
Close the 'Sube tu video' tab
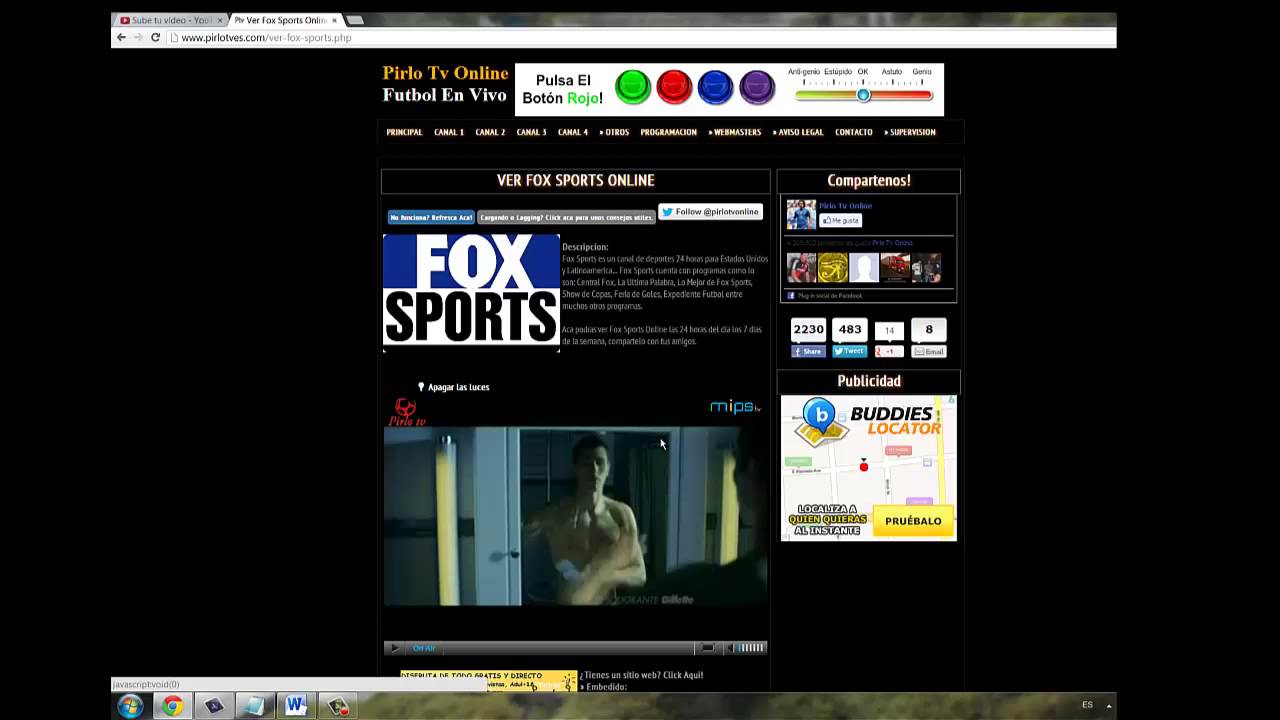coord(220,20)
